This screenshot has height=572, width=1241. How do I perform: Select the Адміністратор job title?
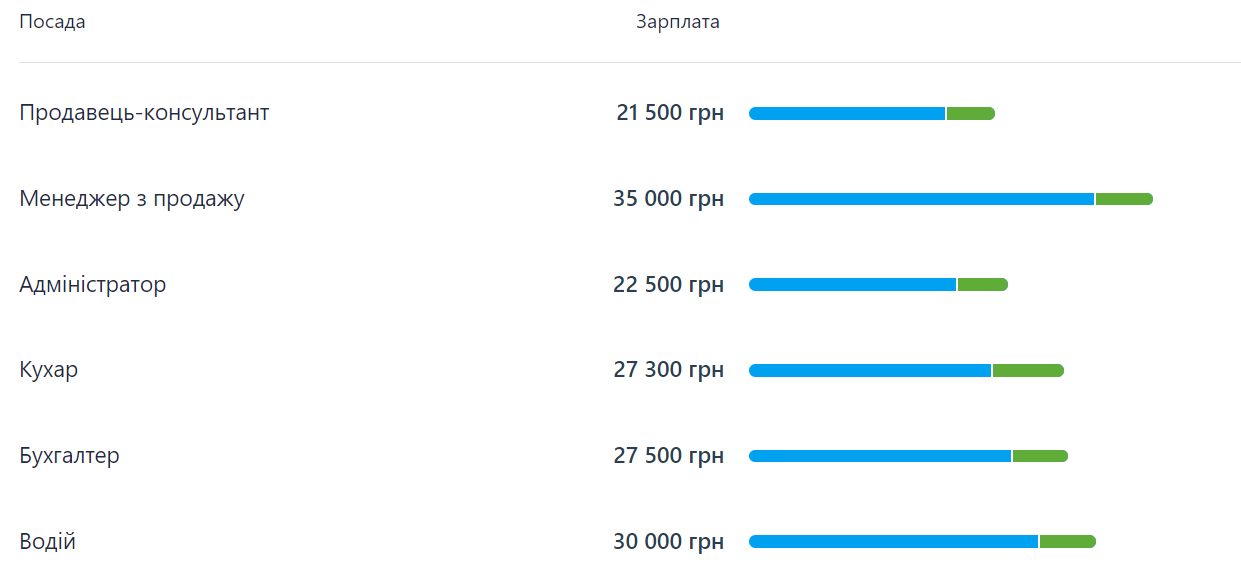(x=93, y=285)
